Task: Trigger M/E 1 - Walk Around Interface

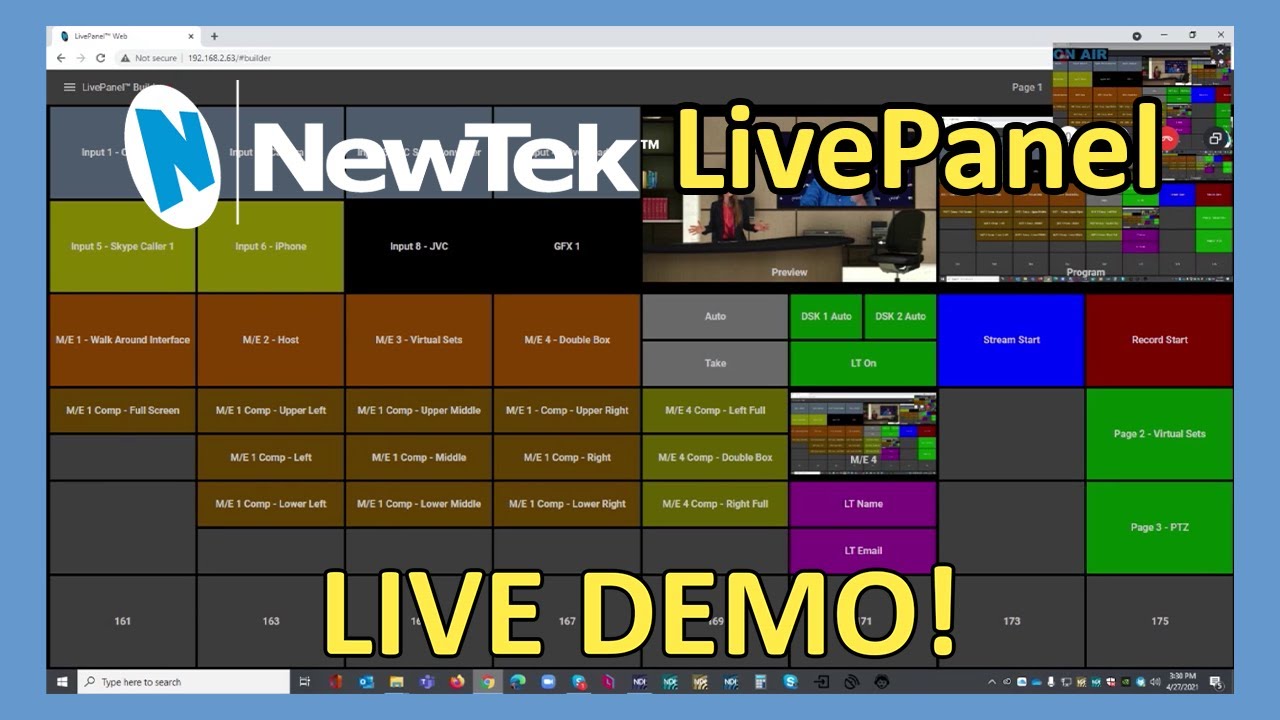Action: click(x=122, y=340)
